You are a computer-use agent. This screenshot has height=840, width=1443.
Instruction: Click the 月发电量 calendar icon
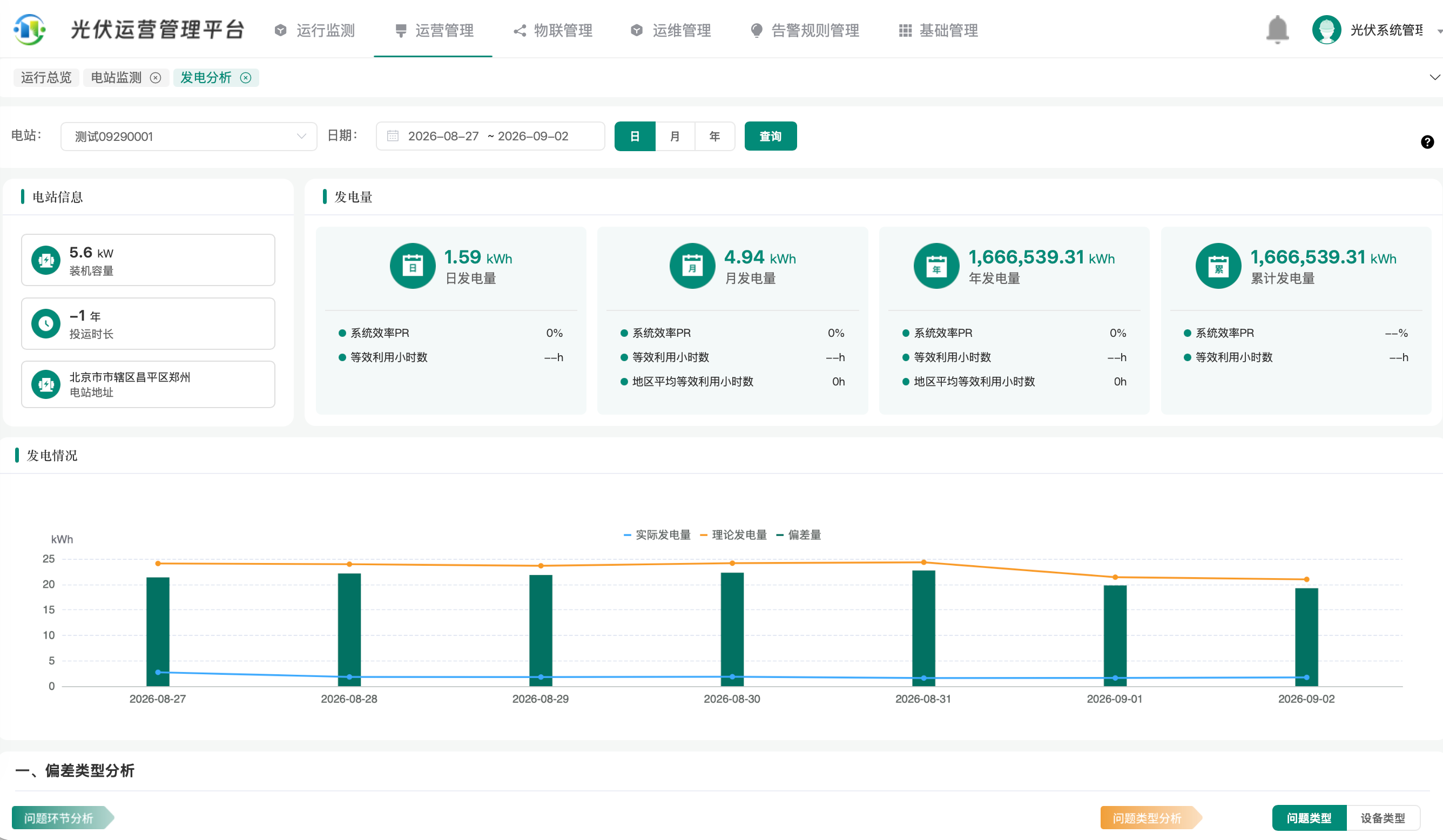(x=692, y=266)
